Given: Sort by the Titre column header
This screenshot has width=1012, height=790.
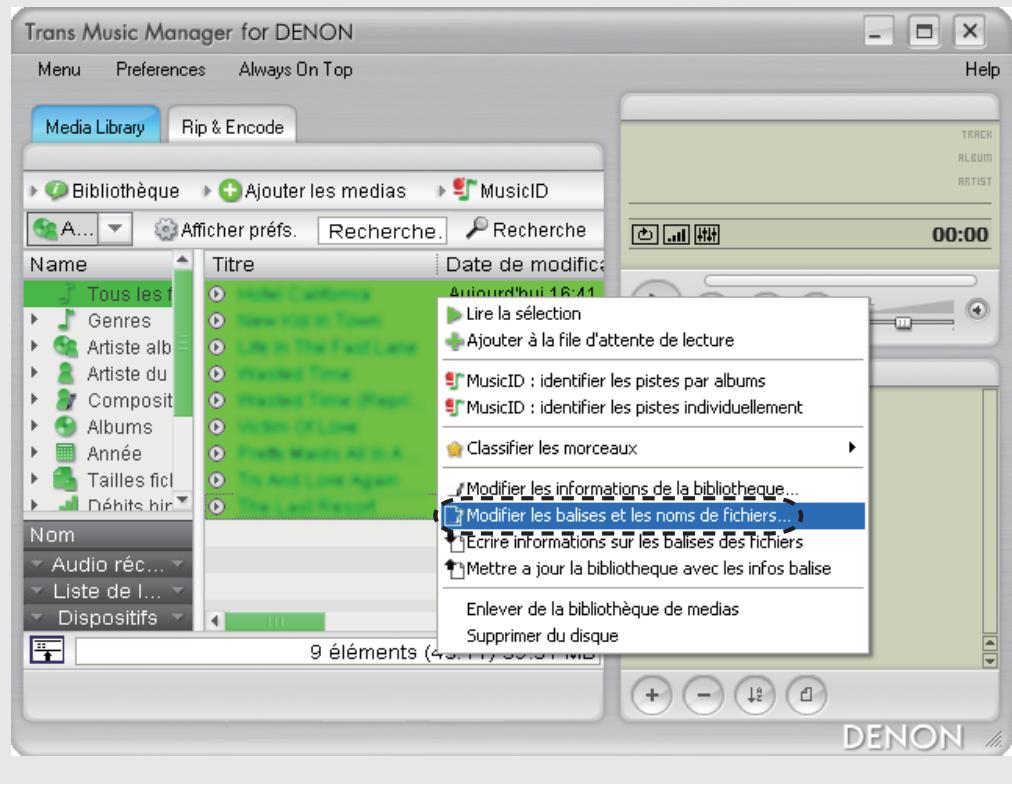Looking at the screenshot, I should pos(321,265).
